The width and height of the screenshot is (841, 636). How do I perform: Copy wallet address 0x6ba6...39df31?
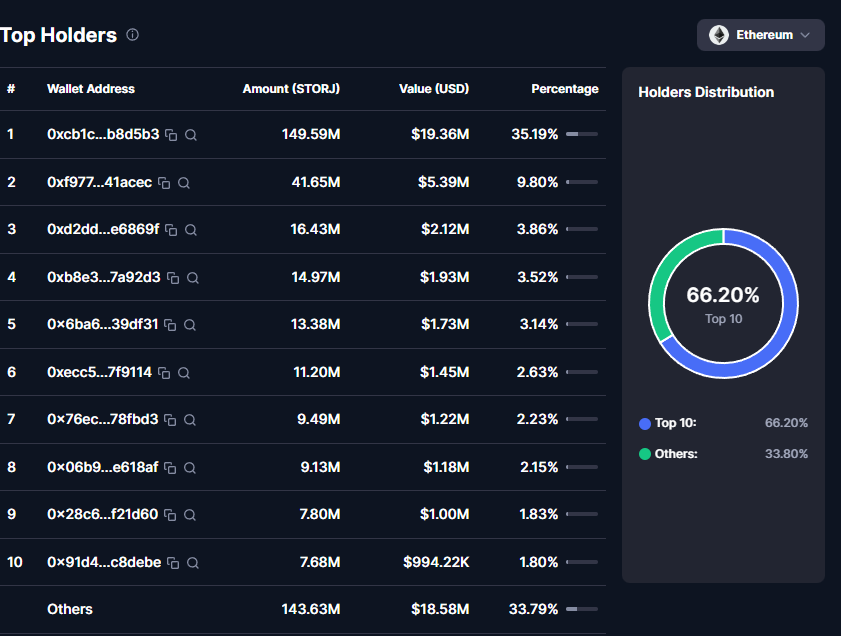(170, 325)
